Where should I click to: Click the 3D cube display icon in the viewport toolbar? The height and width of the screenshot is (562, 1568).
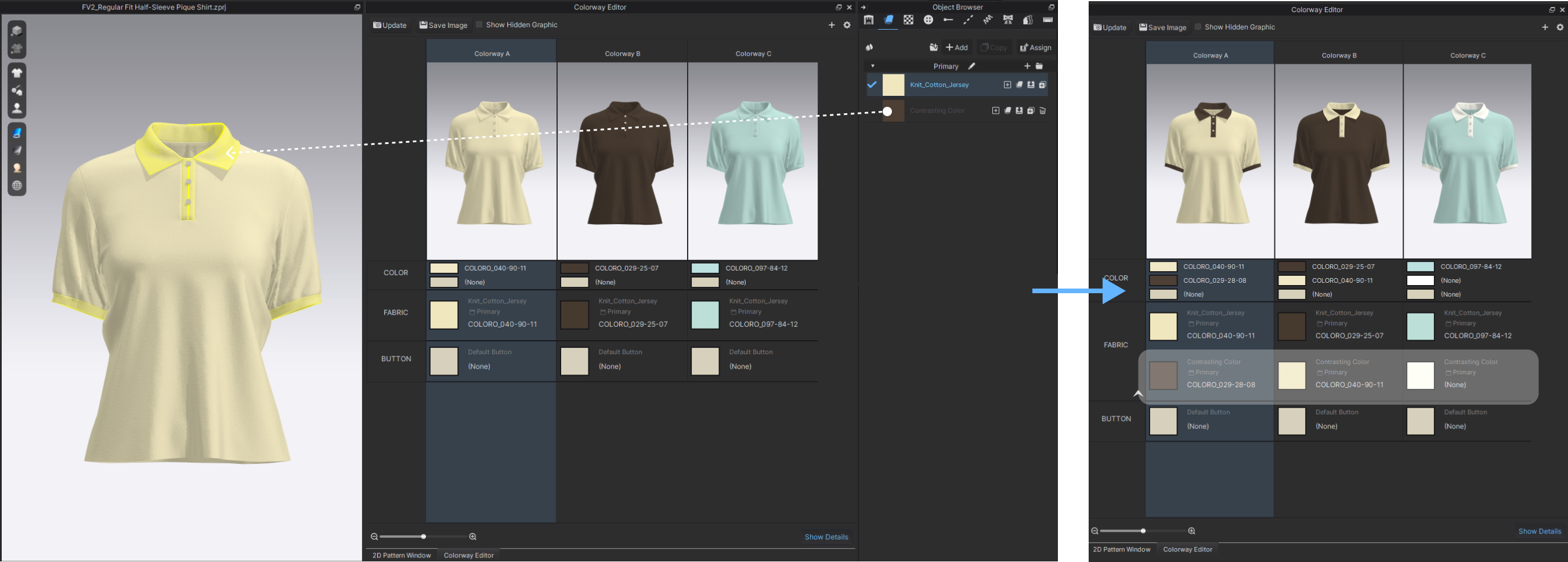(x=17, y=30)
